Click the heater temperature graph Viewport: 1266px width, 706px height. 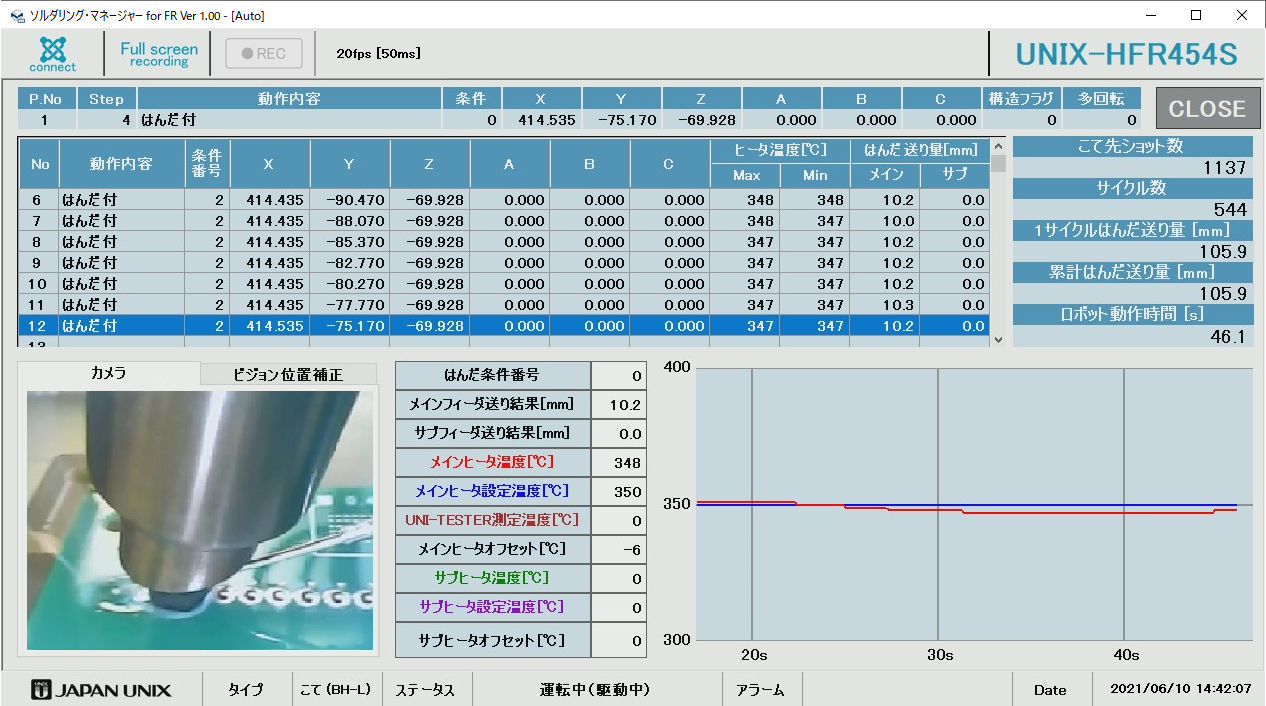973,504
